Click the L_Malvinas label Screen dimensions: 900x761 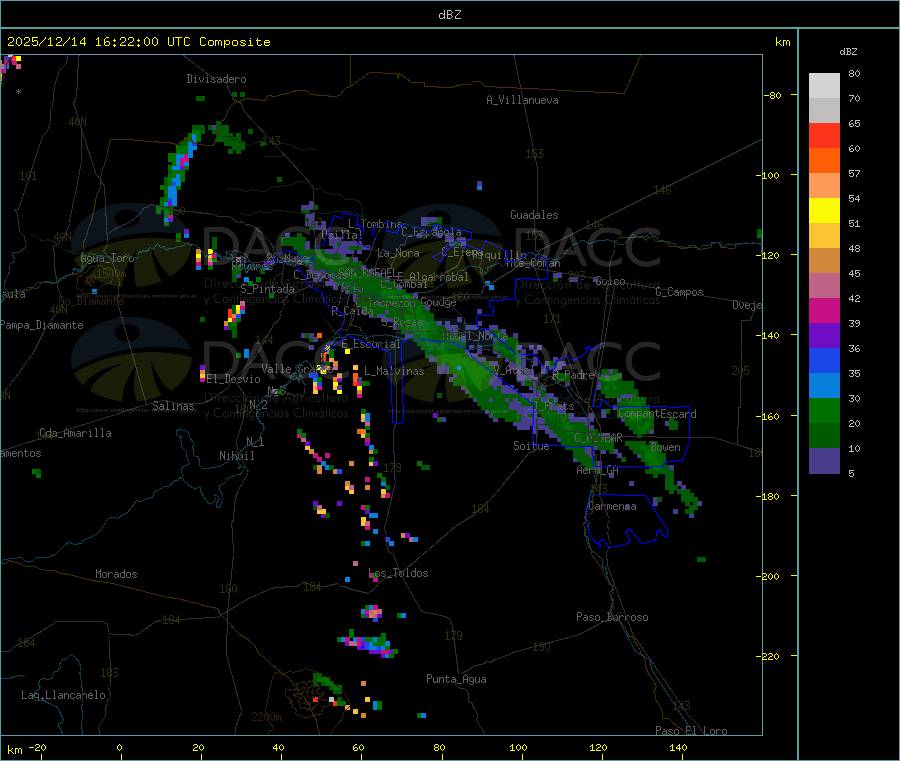[394, 371]
